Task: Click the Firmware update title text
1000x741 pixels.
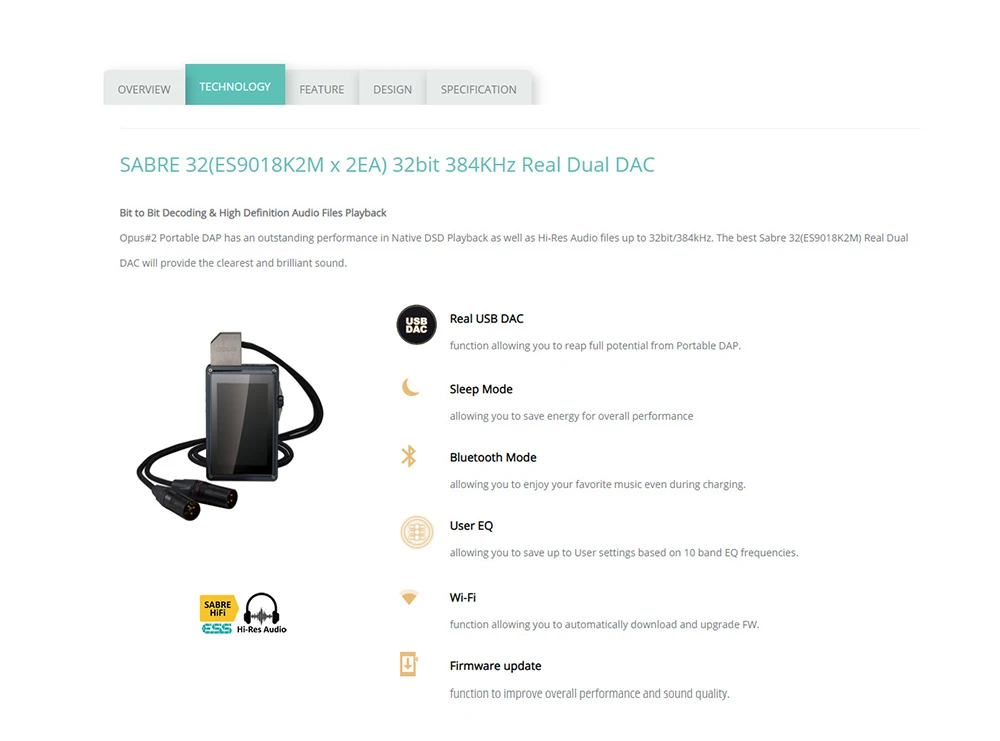Action: (x=496, y=666)
